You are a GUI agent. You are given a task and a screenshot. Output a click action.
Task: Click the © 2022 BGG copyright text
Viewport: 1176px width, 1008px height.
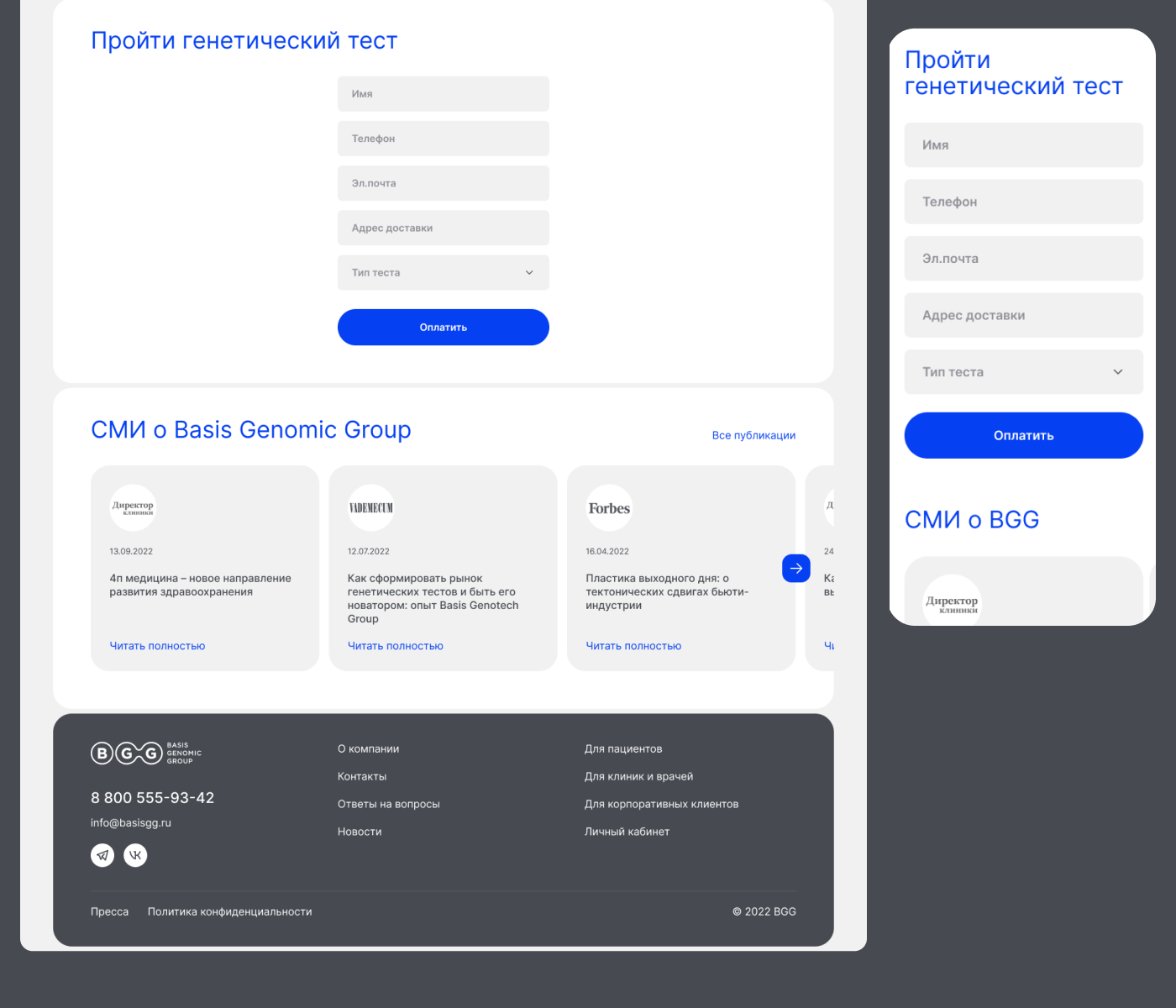pos(764,911)
